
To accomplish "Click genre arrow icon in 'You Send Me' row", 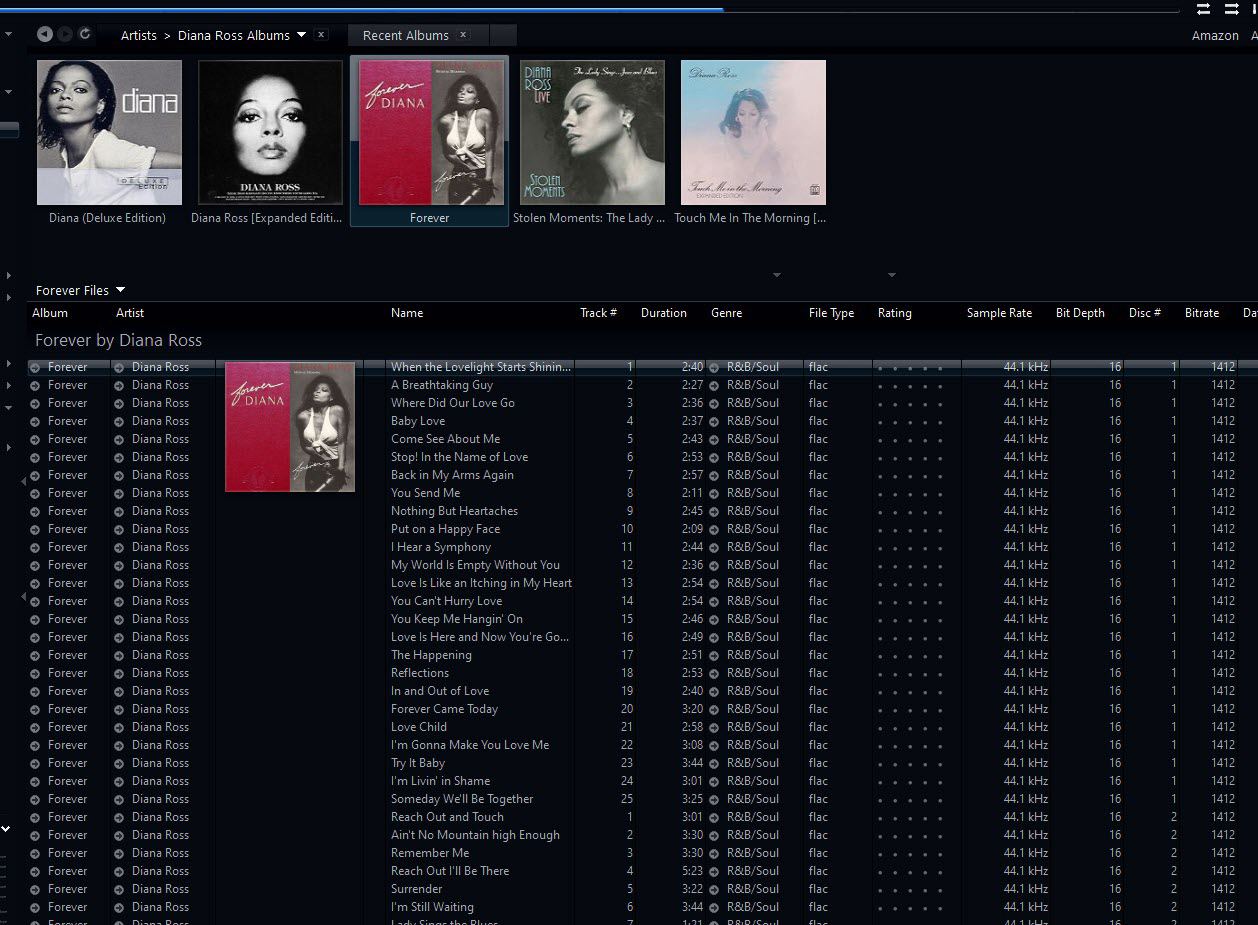I will 714,493.
